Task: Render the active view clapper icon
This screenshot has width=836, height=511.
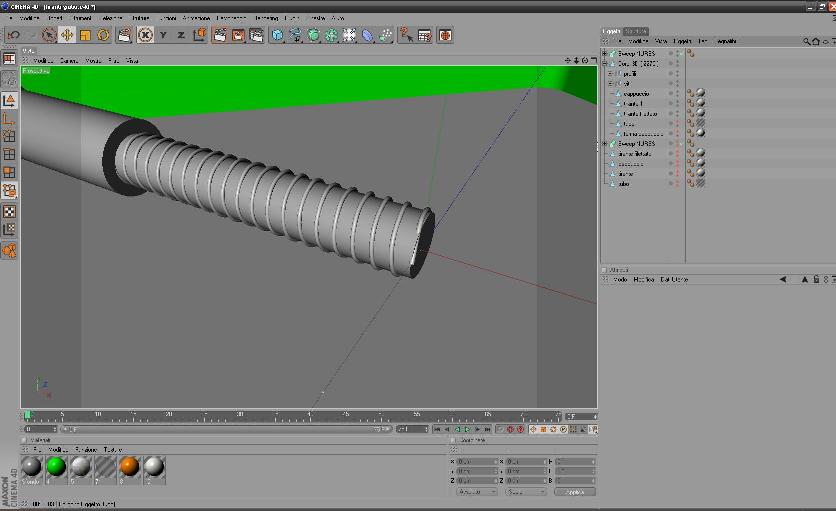Action: point(220,35)
